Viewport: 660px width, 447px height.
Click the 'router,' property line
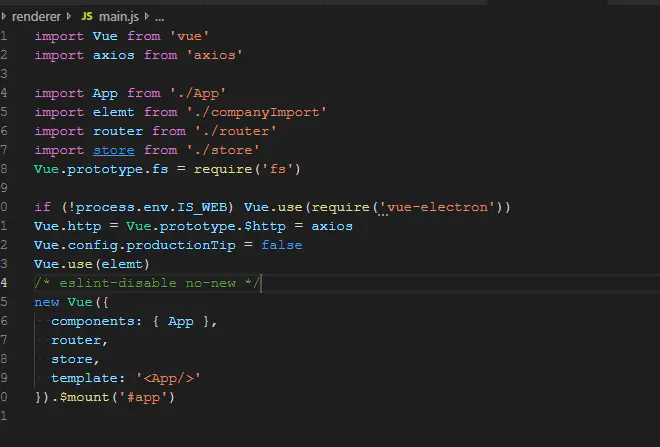(80, 341)
